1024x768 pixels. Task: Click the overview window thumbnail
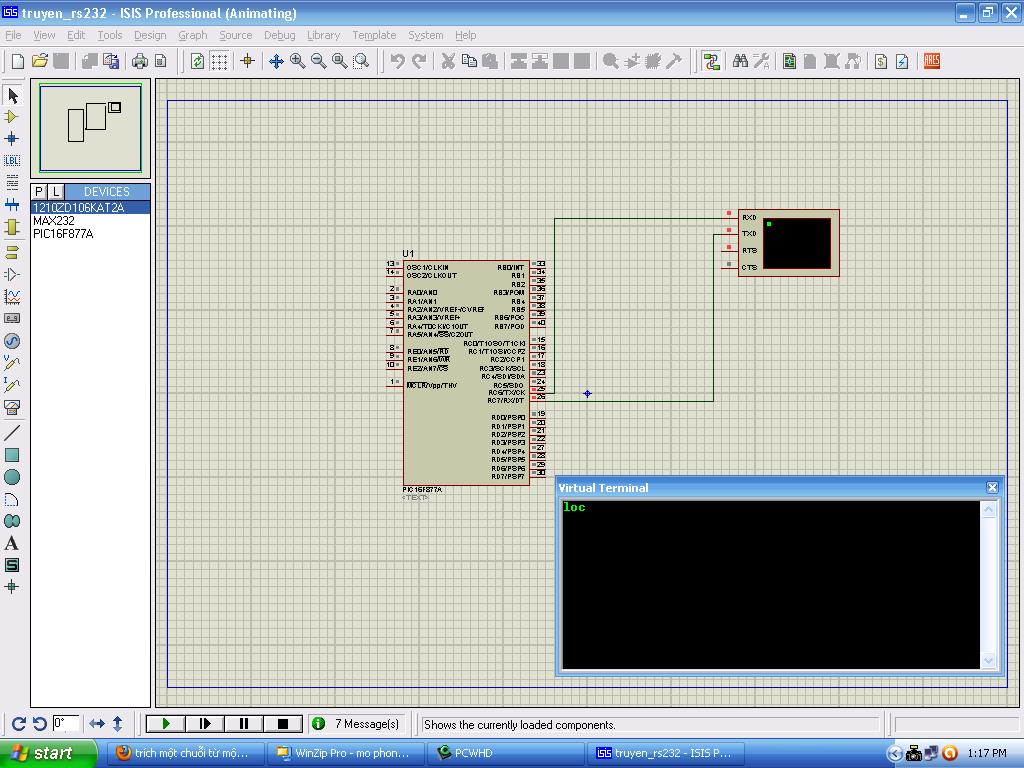click(x=90, y=127)
